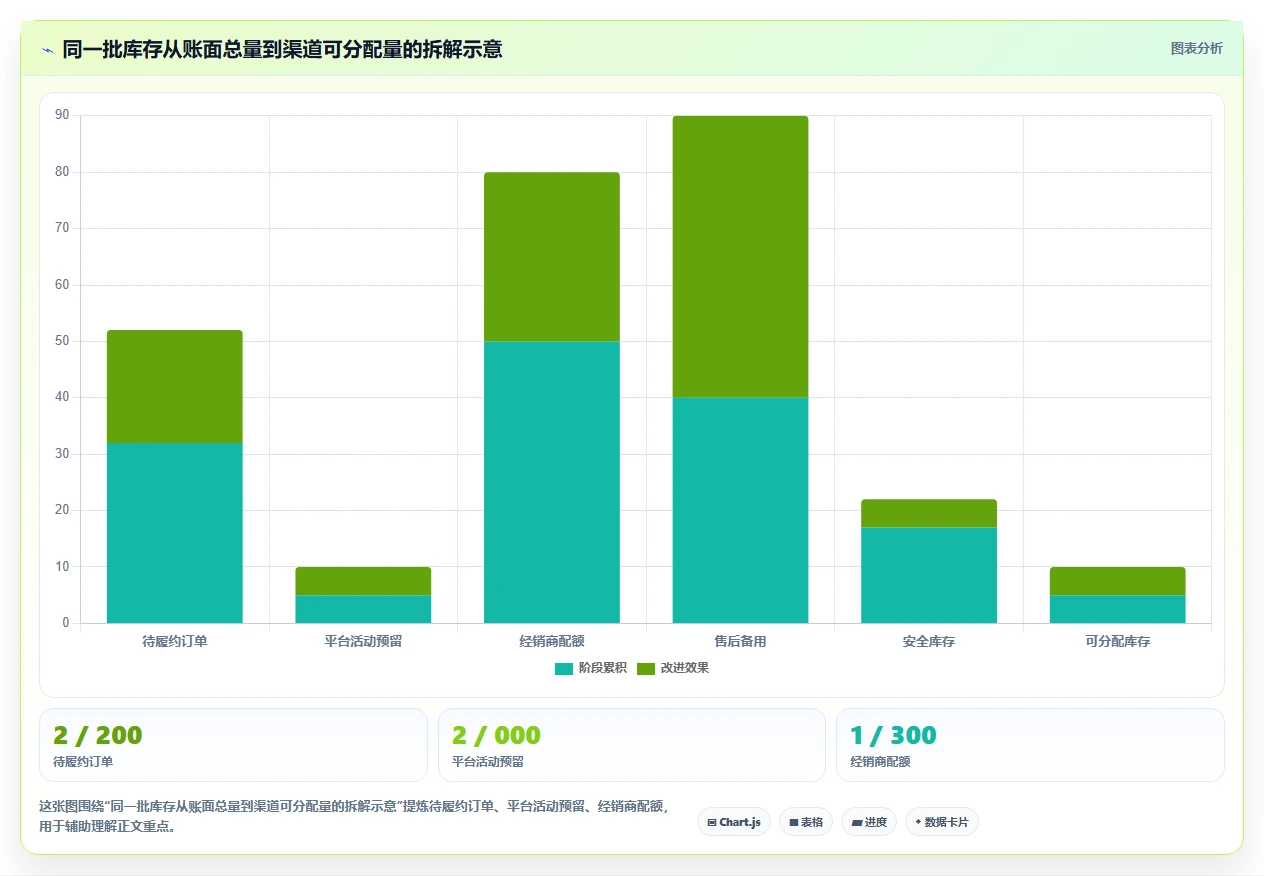Image resolution: width=1264 pixels, height=876 pixels.
Task: Select the Chart.js tag
Action: [734, 822]
